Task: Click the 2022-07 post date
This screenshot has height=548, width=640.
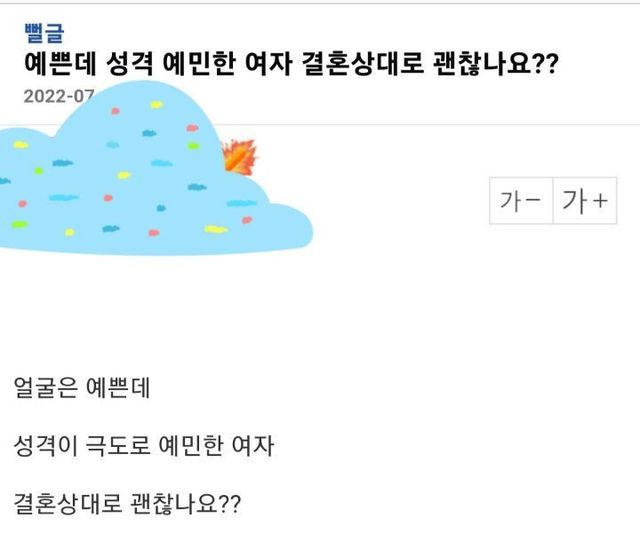Action: tap(57, 97)
